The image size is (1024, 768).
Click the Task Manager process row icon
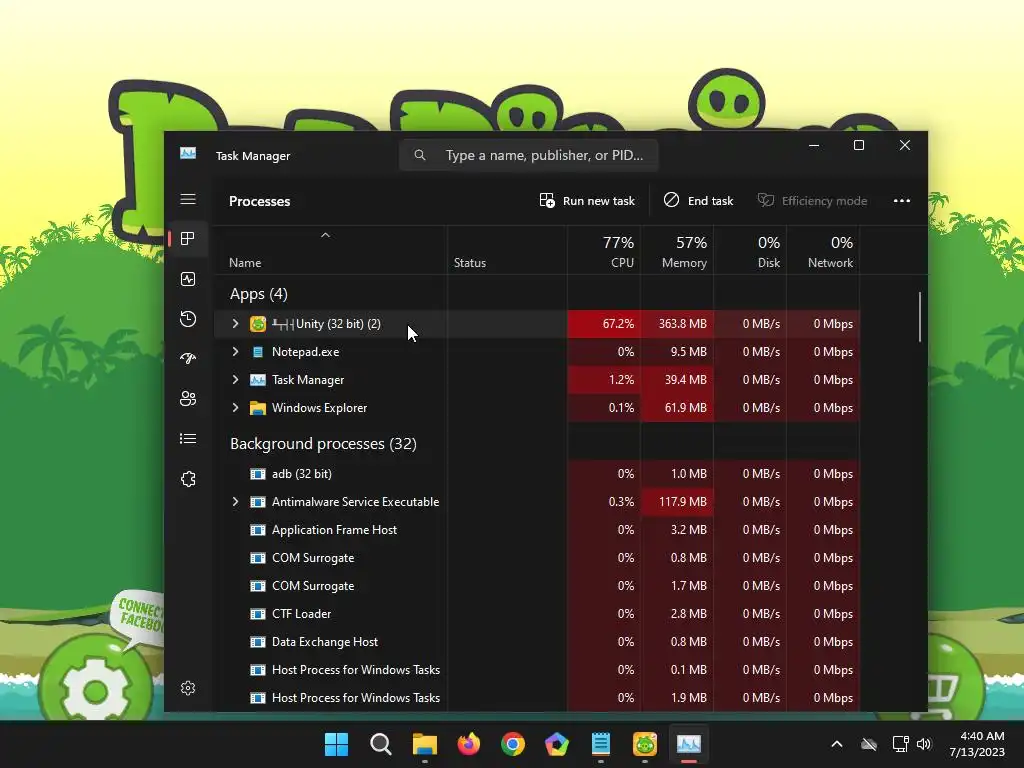click(x=258, y=380)
